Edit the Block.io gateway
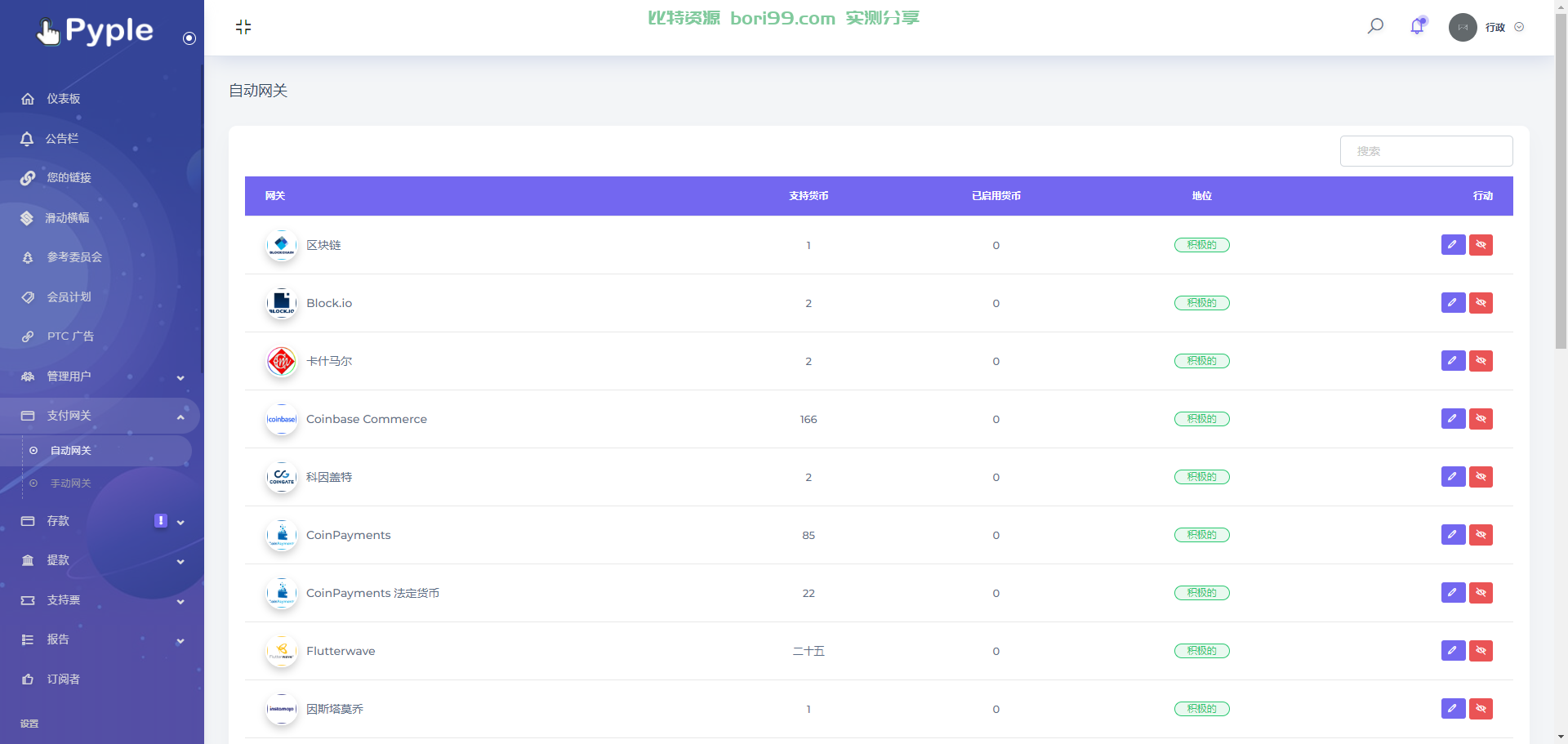 (1453, 303)
